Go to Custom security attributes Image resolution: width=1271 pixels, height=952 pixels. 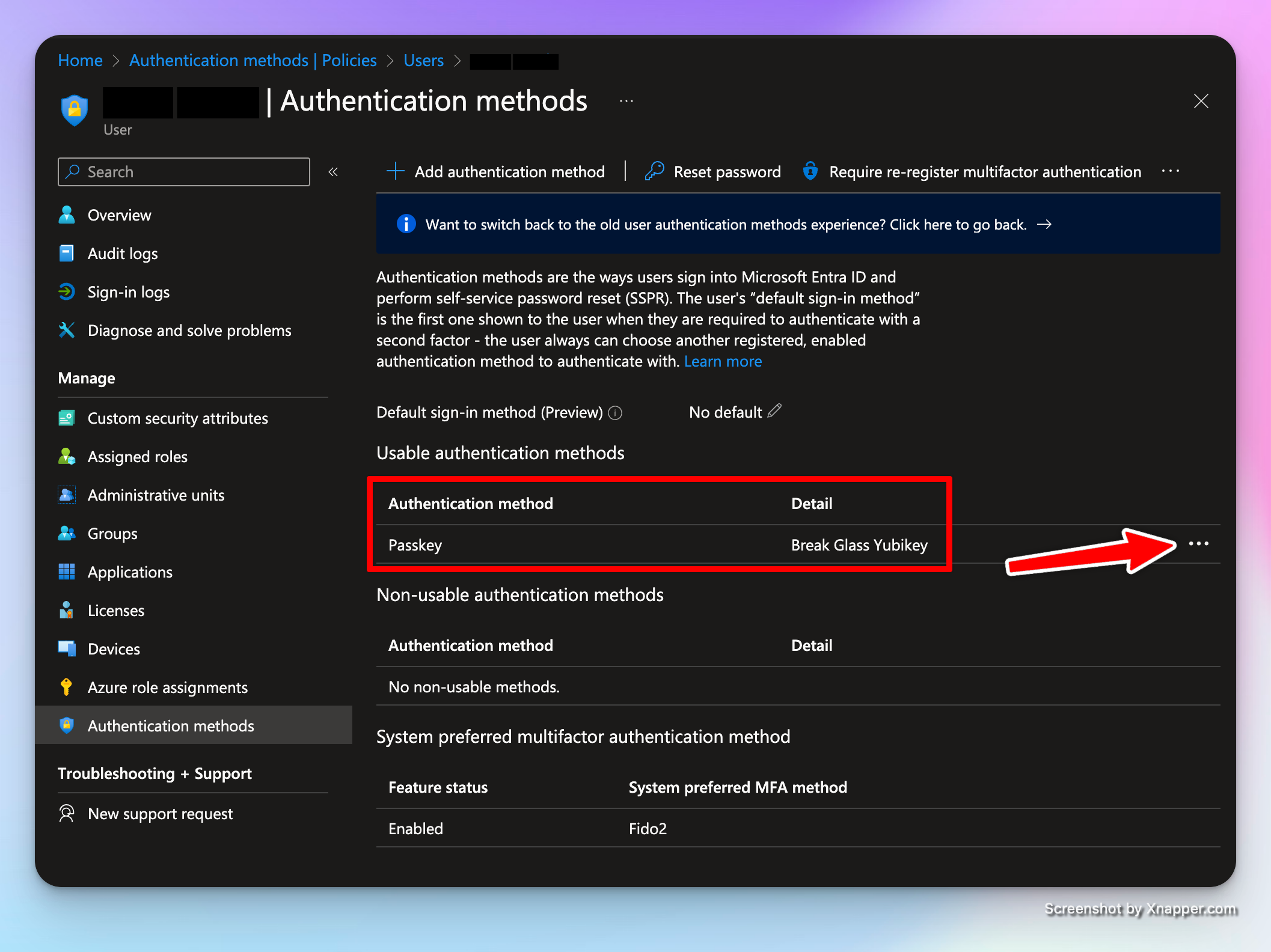177,418
